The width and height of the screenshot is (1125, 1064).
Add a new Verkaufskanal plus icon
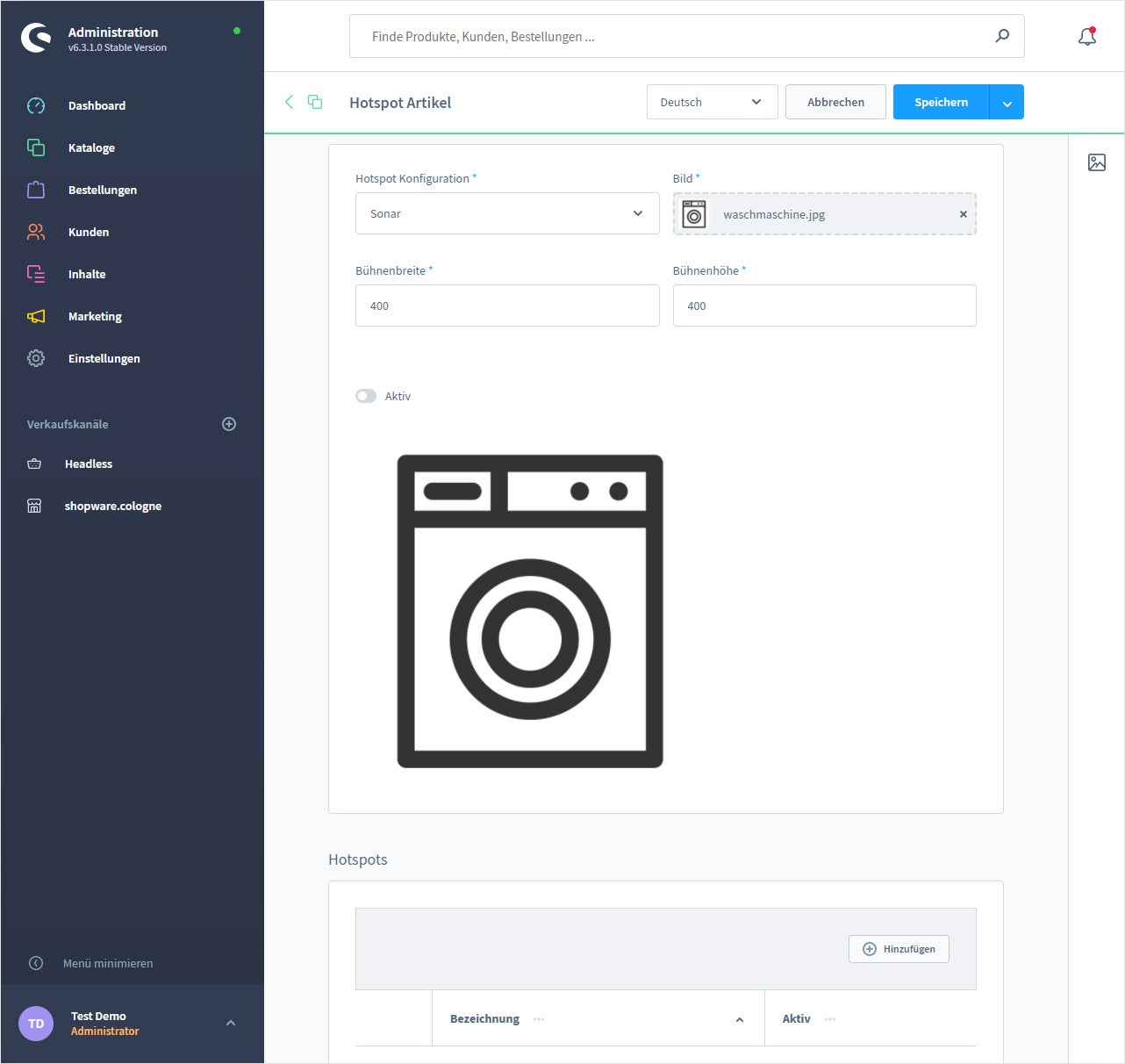coord(229,424)
